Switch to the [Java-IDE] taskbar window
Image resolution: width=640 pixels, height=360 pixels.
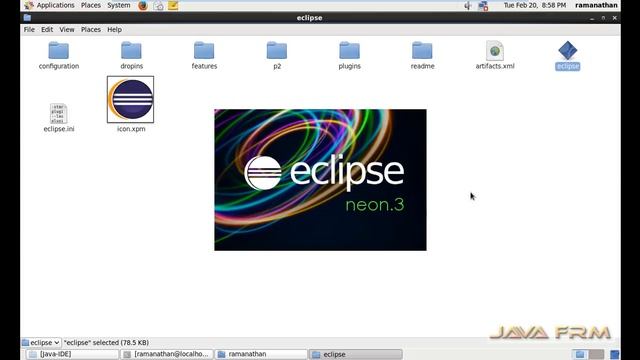tap(72, 354)
